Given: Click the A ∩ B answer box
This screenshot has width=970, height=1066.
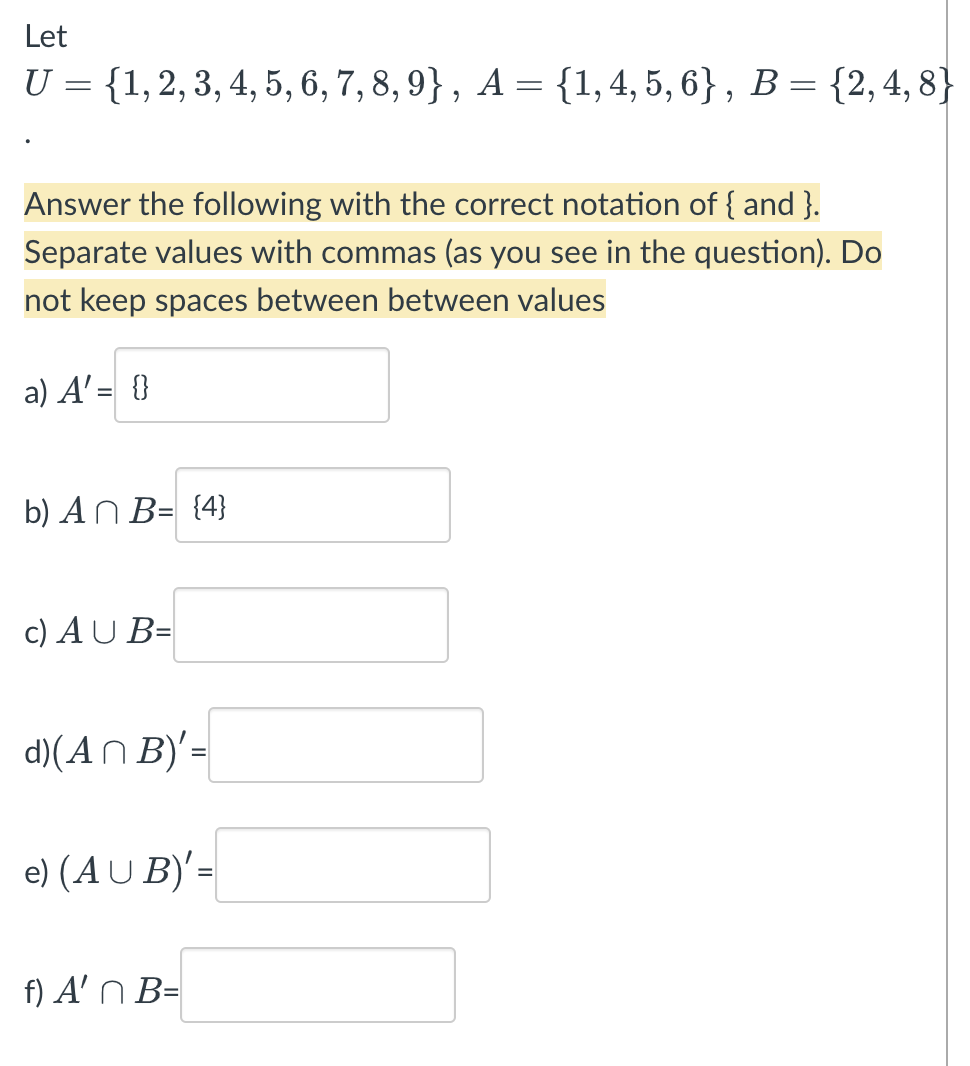Looking at the screenshot, I should 312,505.
